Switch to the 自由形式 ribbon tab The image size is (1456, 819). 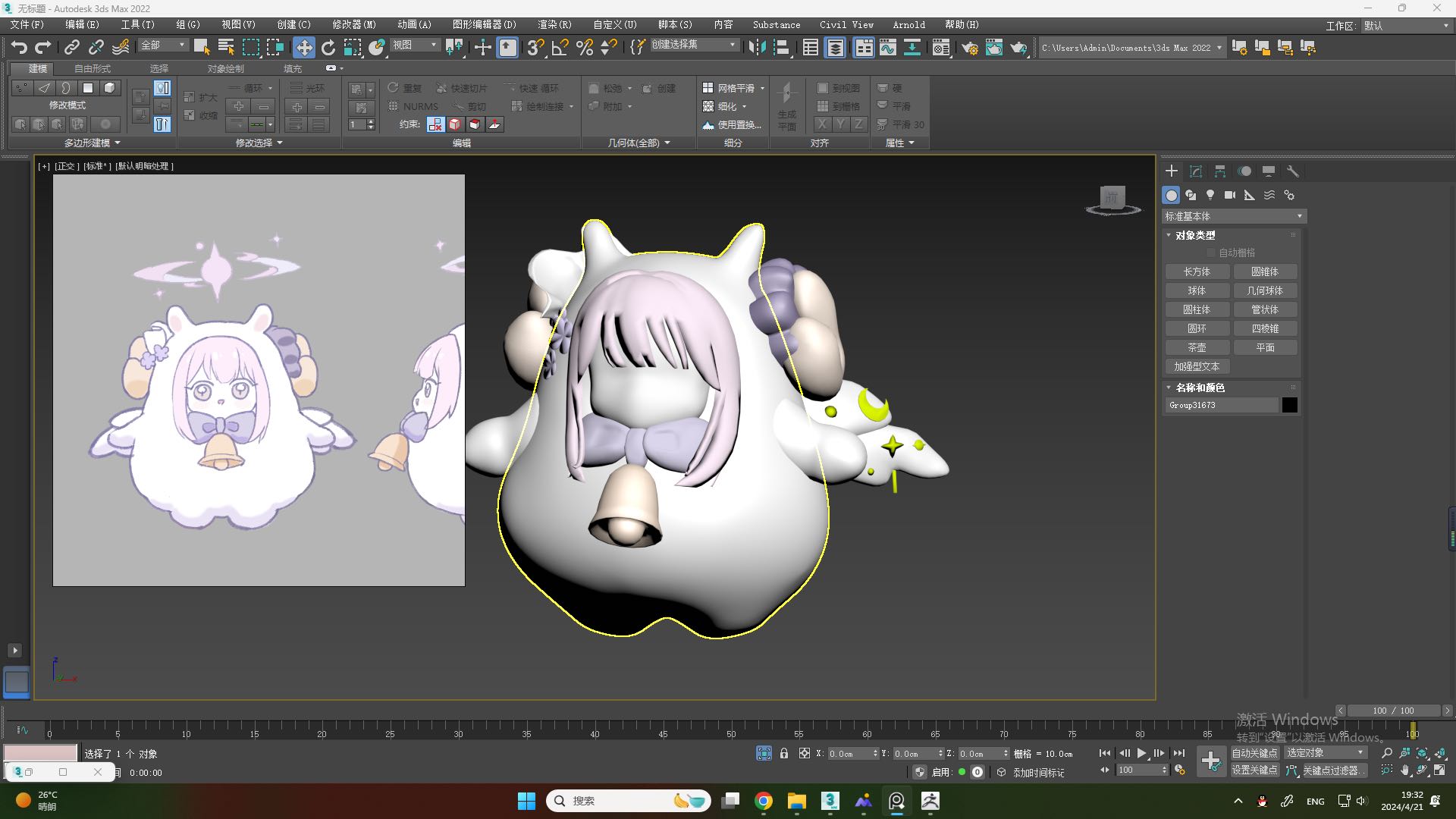(93, 69)
